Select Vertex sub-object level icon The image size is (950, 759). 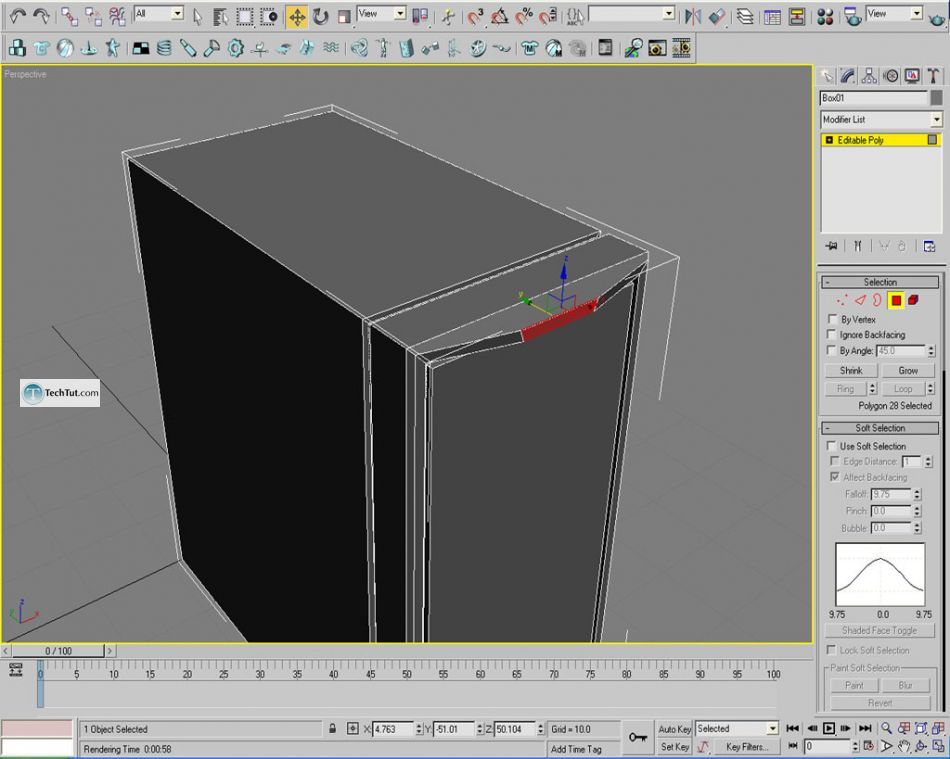click(842, 300)
